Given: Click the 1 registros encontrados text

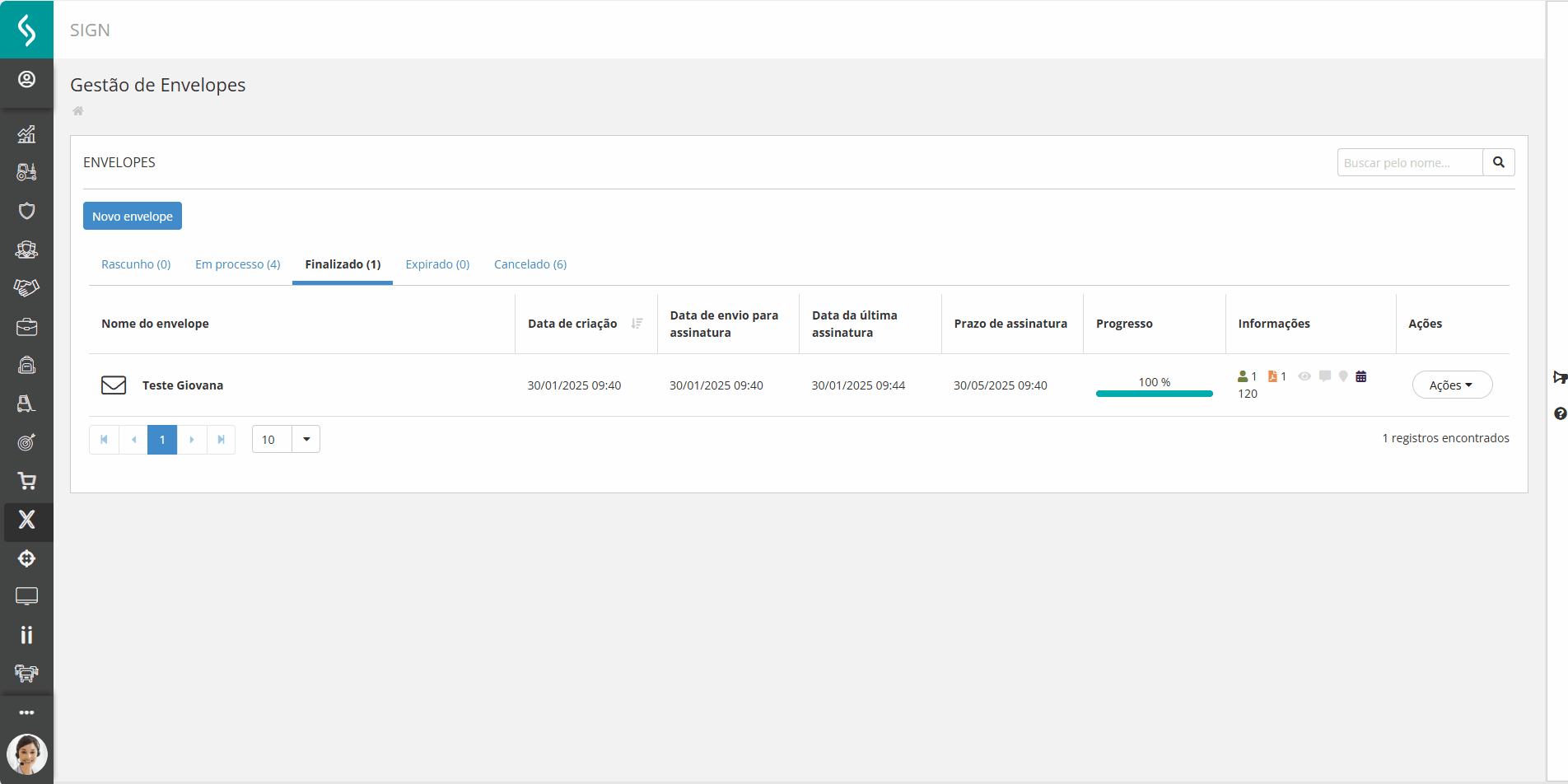Looking at the screenshot, I should point(1446,438).
